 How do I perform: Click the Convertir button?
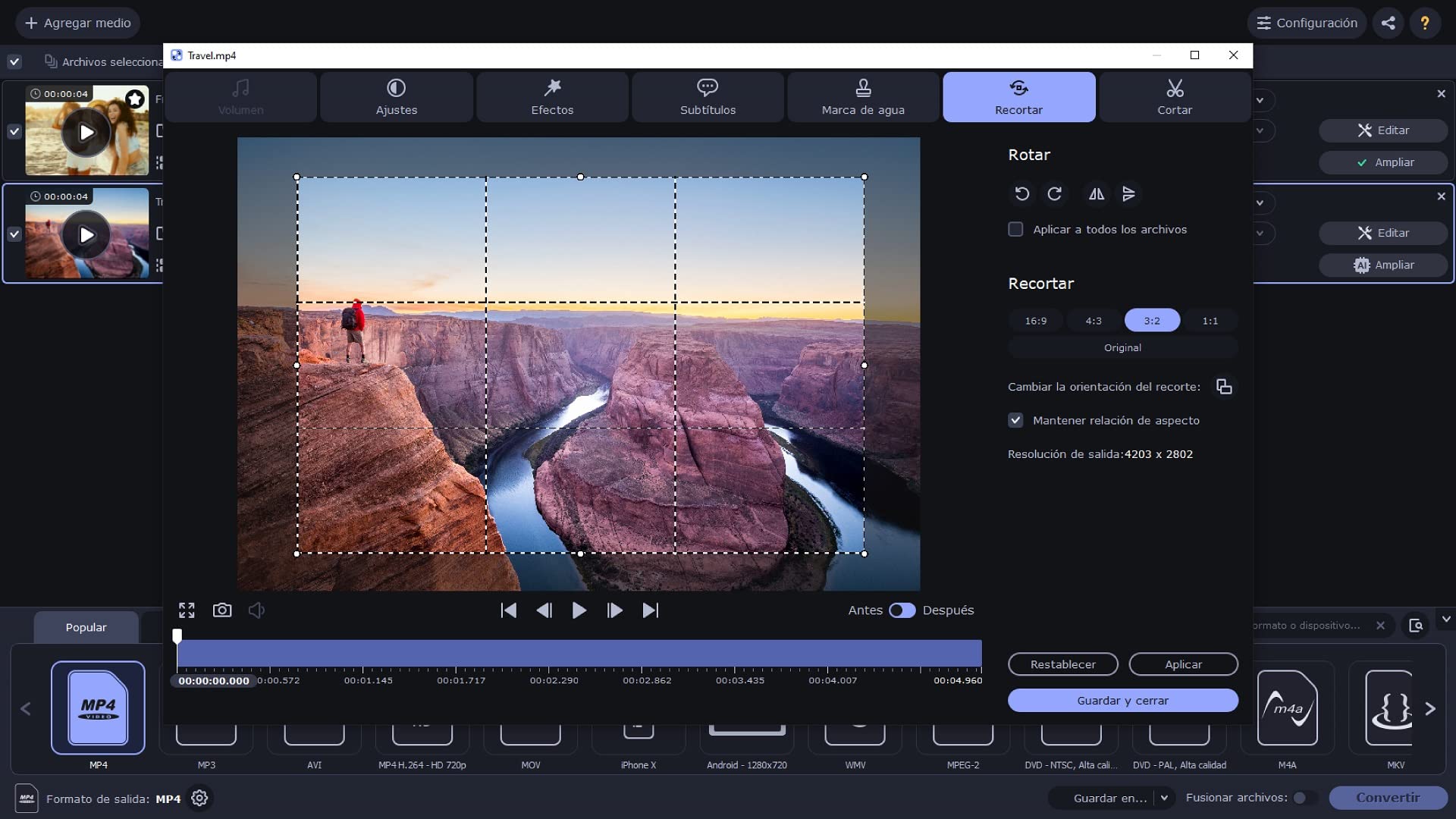point(1388,798)
